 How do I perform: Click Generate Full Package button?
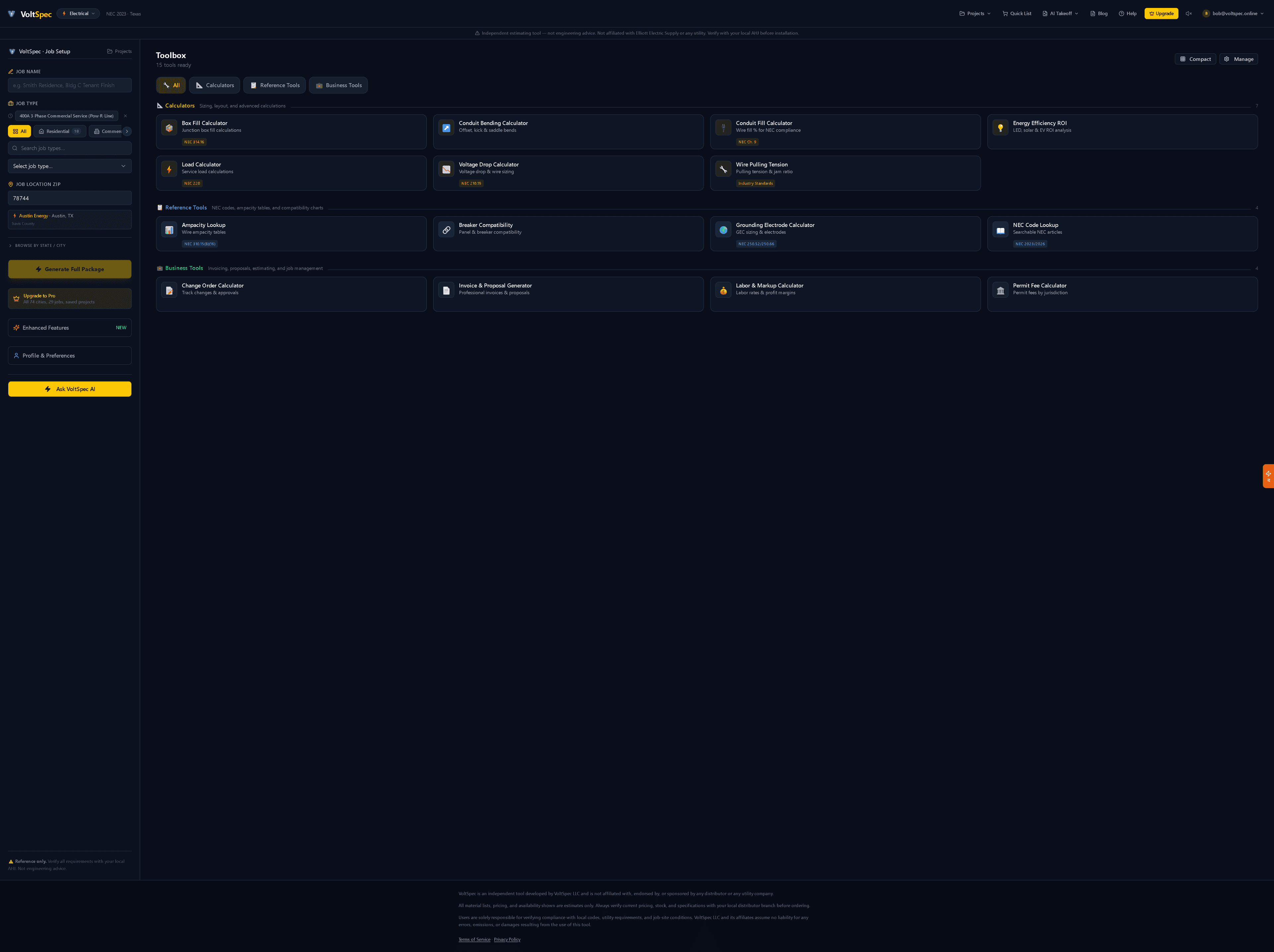pos(70,269)
